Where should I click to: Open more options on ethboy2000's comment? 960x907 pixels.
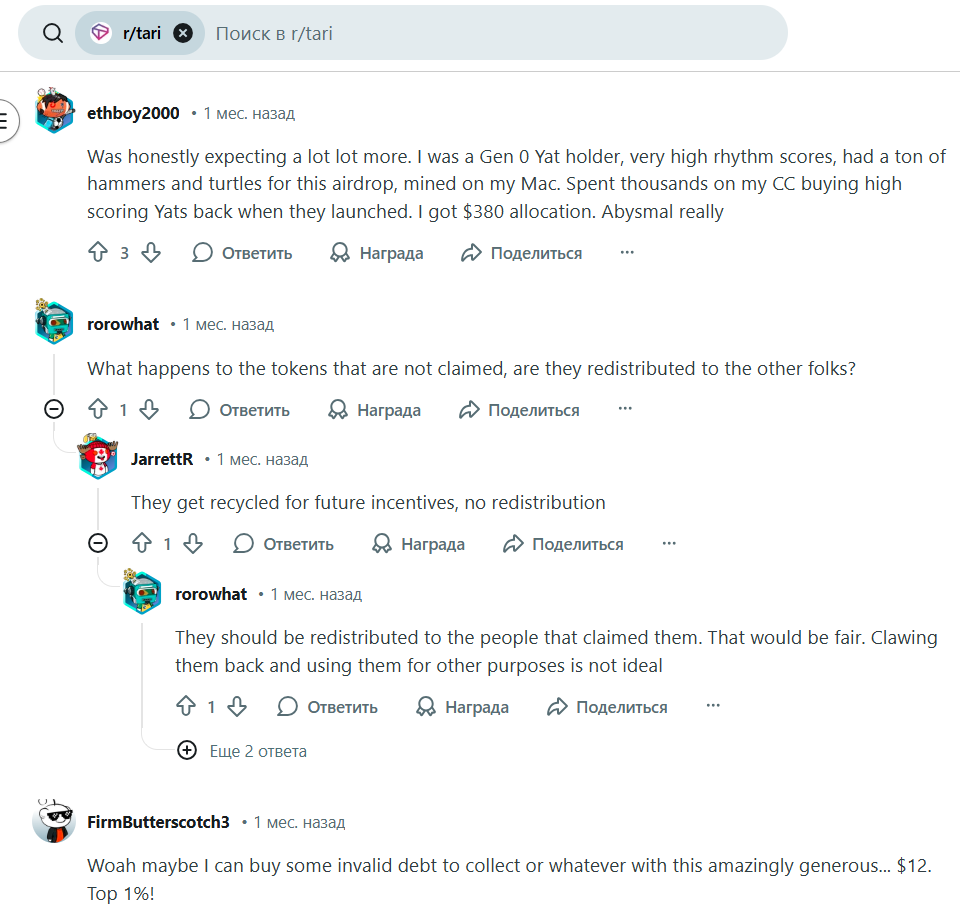click(x=627, y=253)
